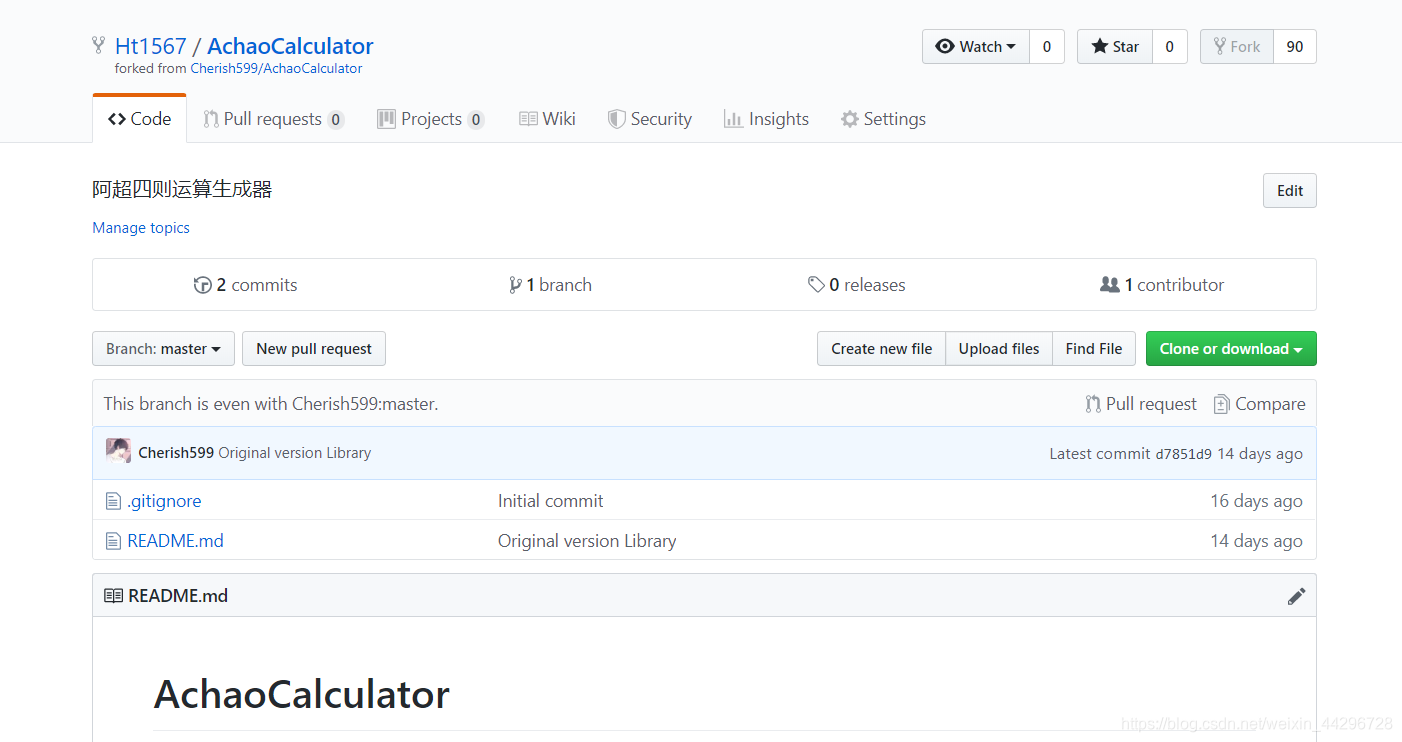Viewport: 1402px width, 742px height.
Task: Click Find File button
Action: tap(1094, 349)
